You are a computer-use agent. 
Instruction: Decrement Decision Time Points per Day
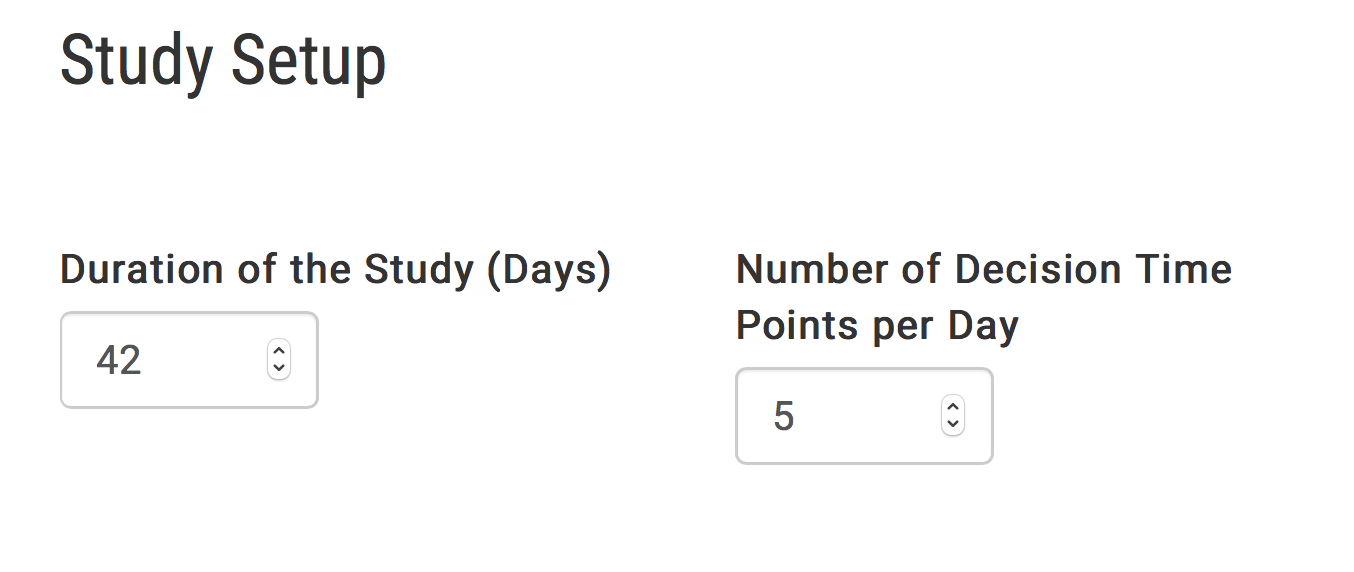coord(953,425)
